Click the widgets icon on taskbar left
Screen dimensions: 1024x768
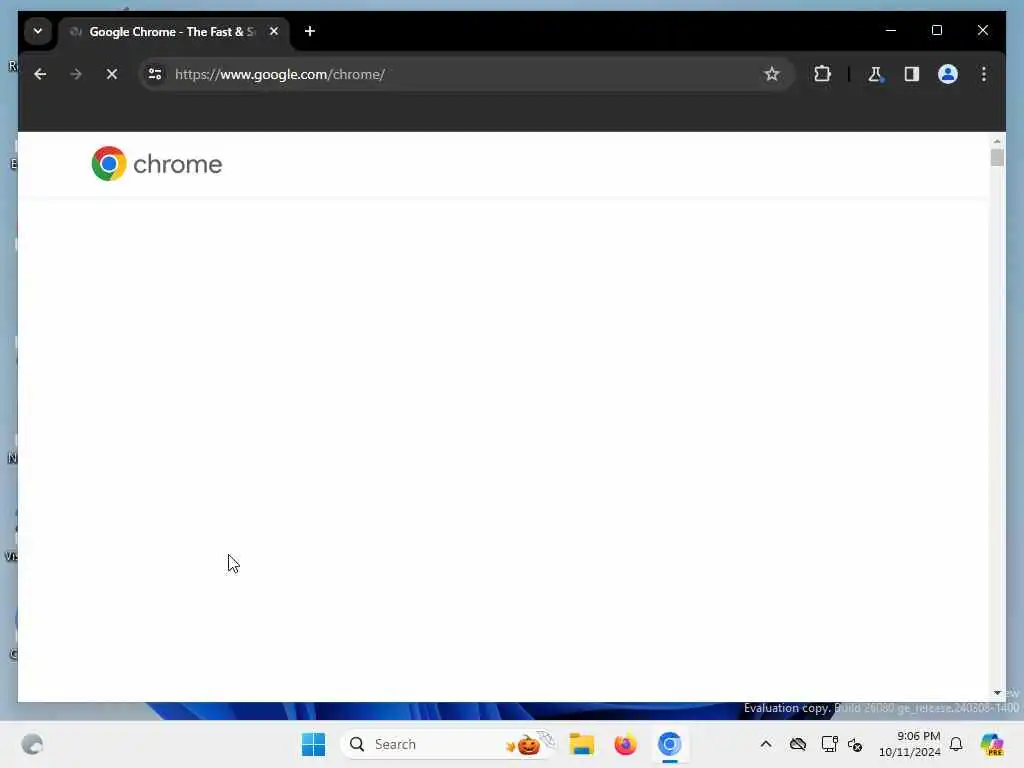(32, 744)
